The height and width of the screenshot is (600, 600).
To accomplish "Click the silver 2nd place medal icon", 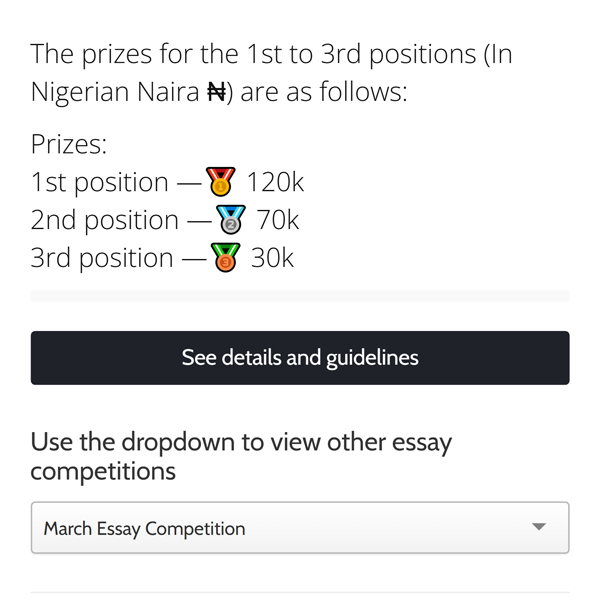I will [230, 220].
